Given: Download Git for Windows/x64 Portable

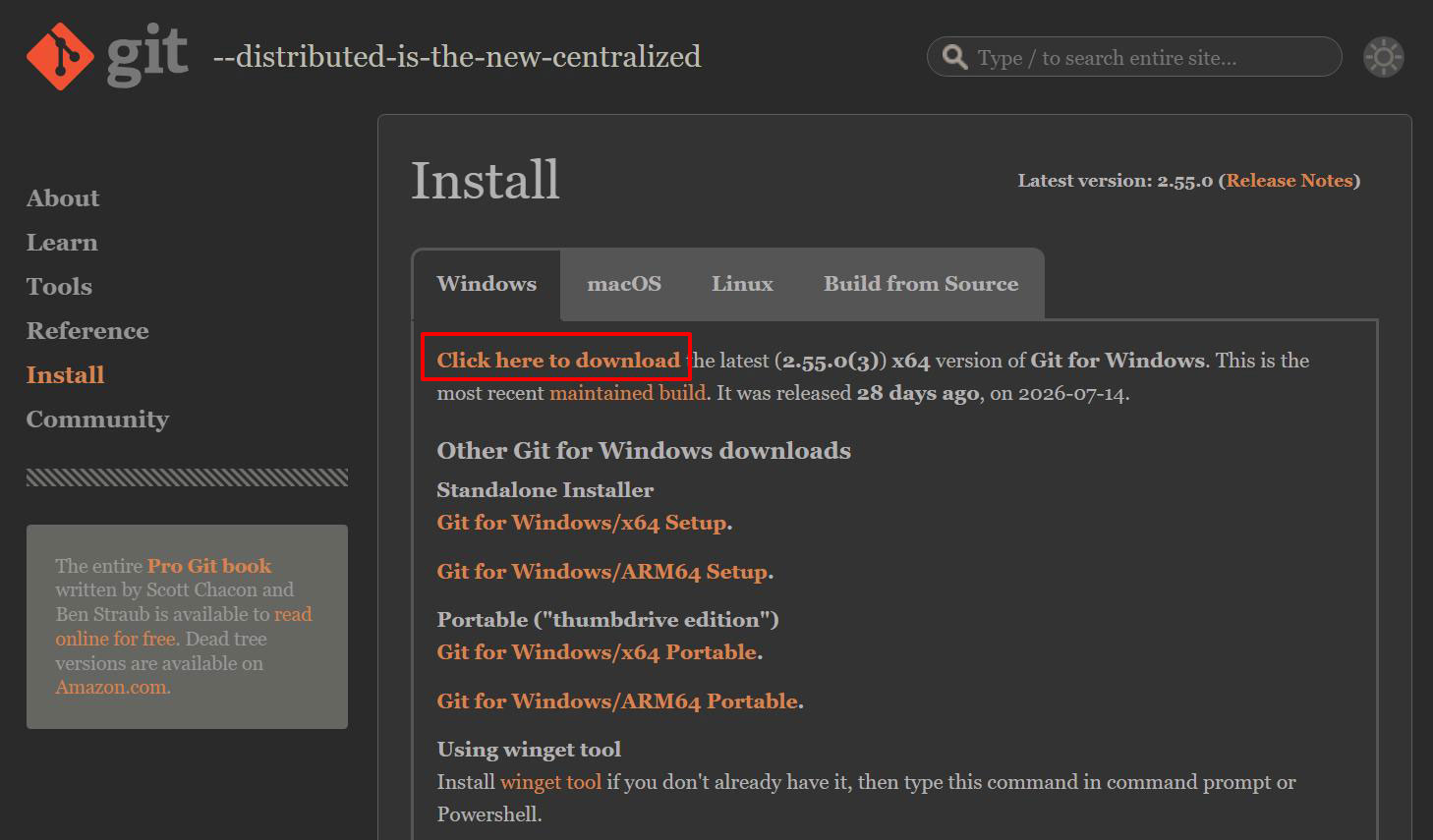Looking at the screenshot, I should [x=598, y=652].
